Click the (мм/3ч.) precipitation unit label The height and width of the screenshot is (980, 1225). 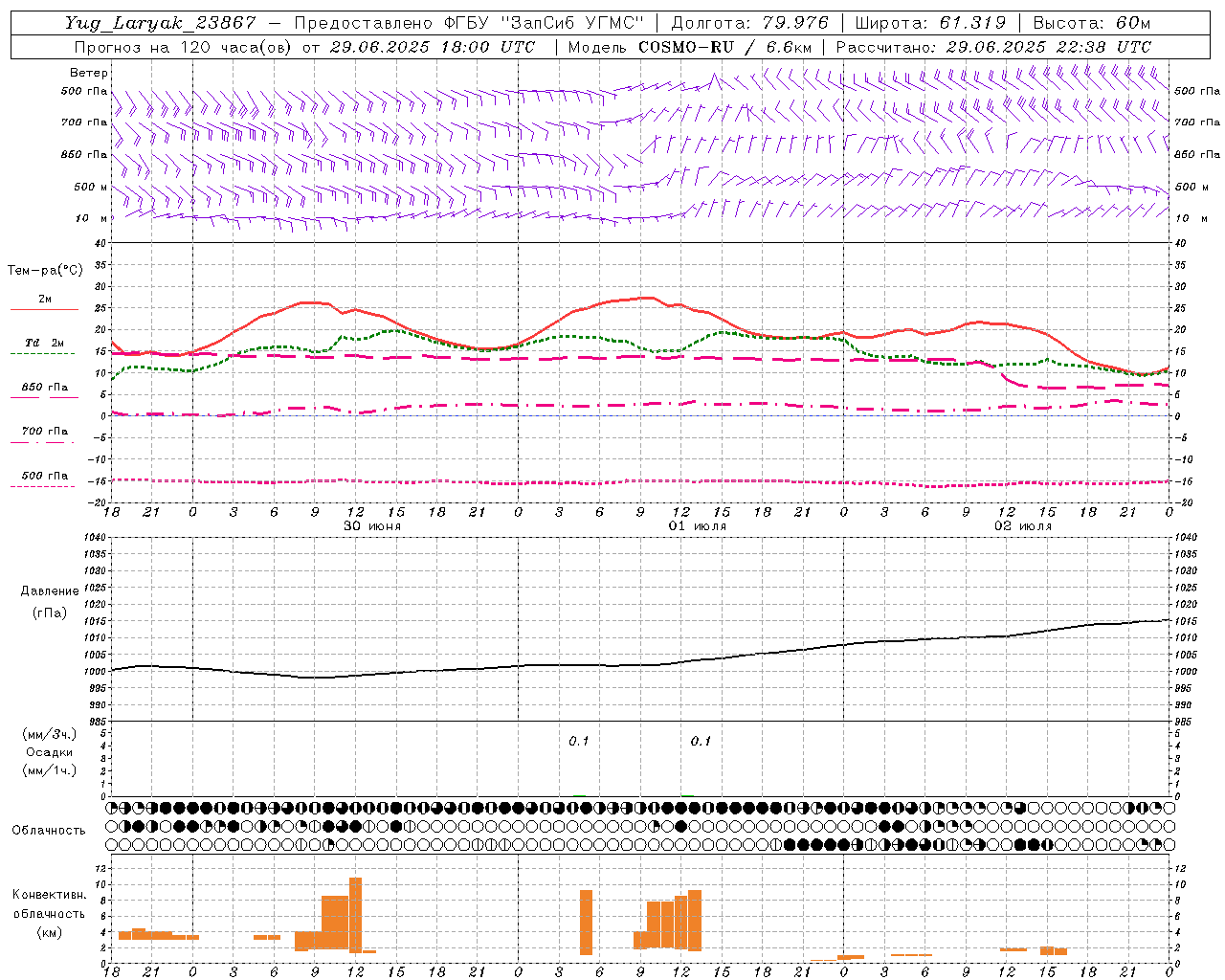click(x=50, y=734)
